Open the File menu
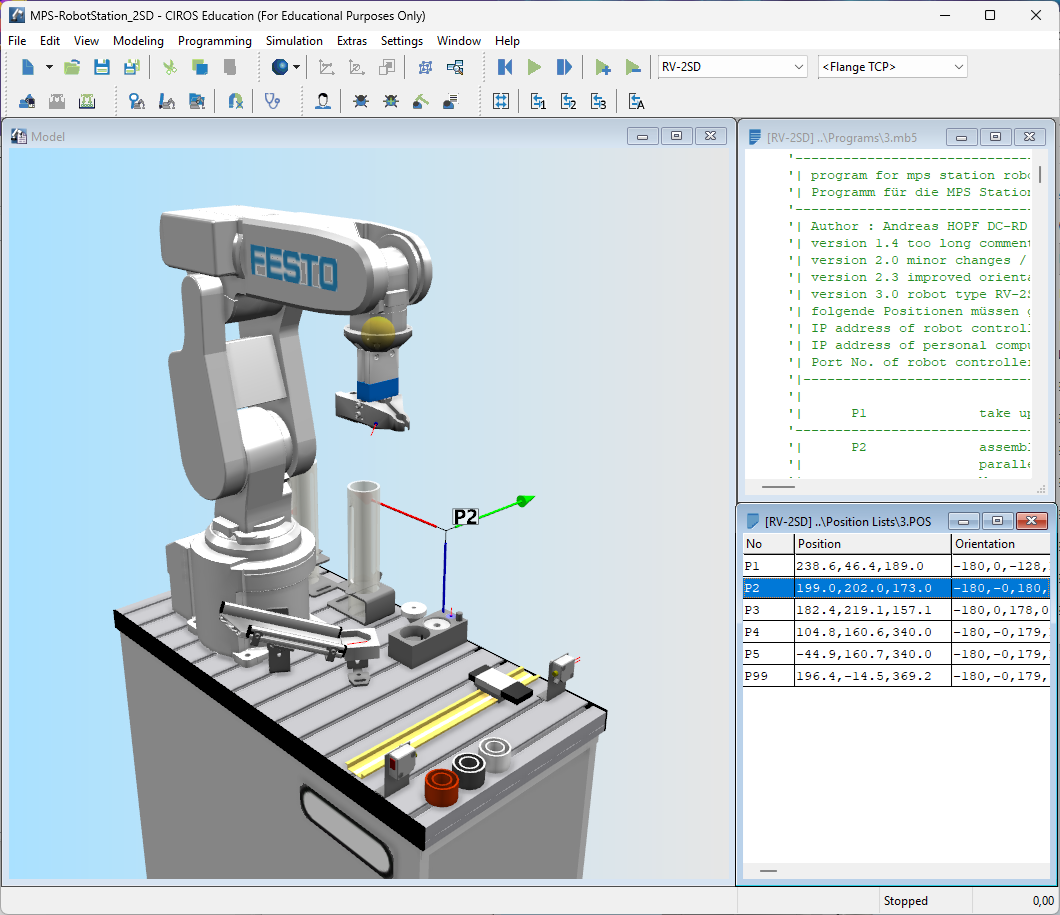This screenshot has height=915, width=1060. coord(17,41)
